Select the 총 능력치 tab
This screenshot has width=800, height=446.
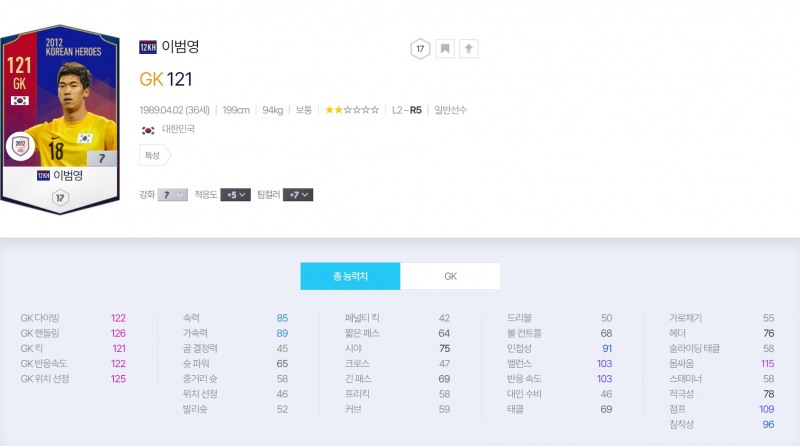pos(351,276)
